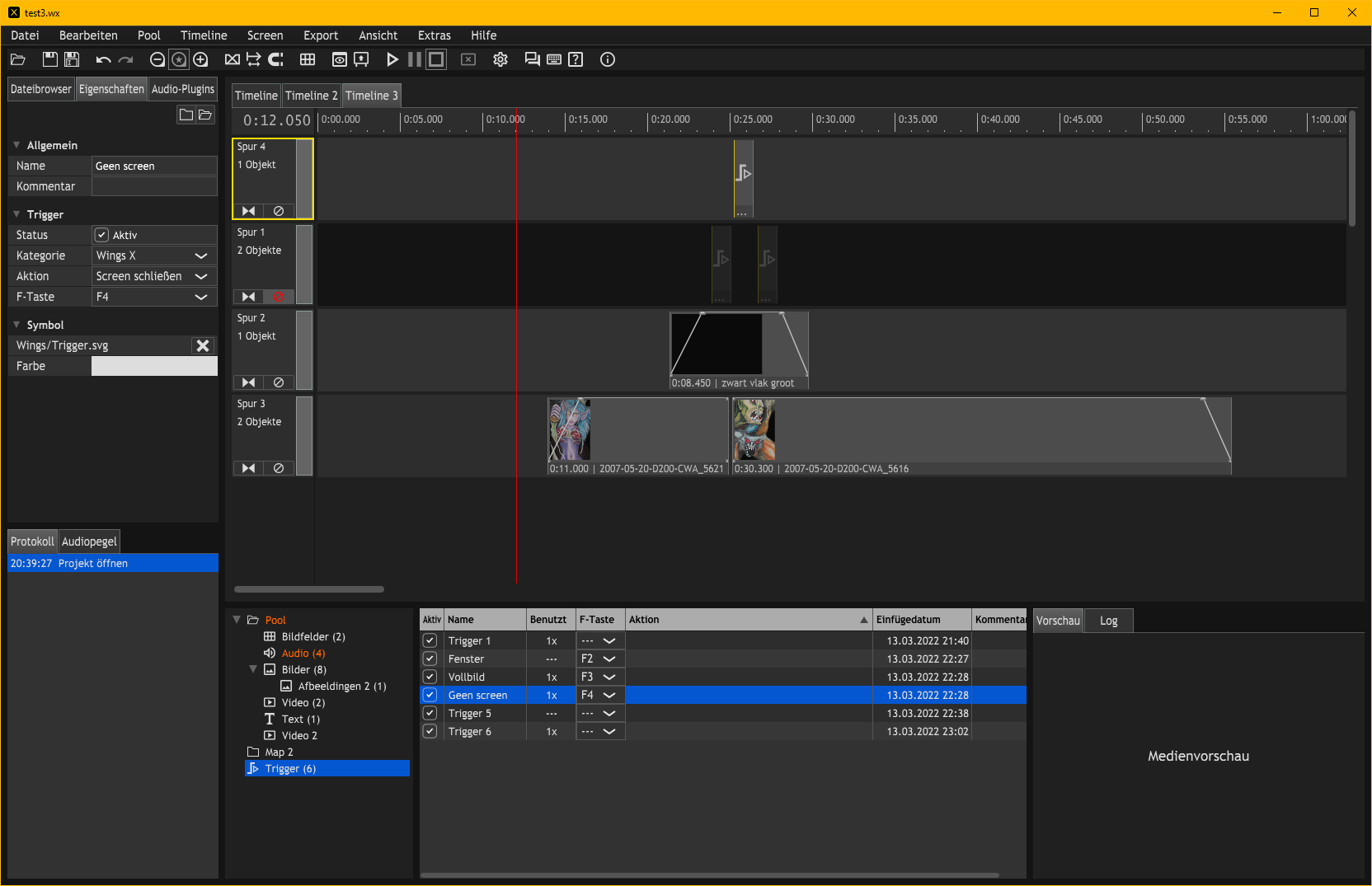Screen dimensions: 1372x886
Task: Toggle Aktiv checkbox for Trigger 1 row
Action: coord(430,640)
